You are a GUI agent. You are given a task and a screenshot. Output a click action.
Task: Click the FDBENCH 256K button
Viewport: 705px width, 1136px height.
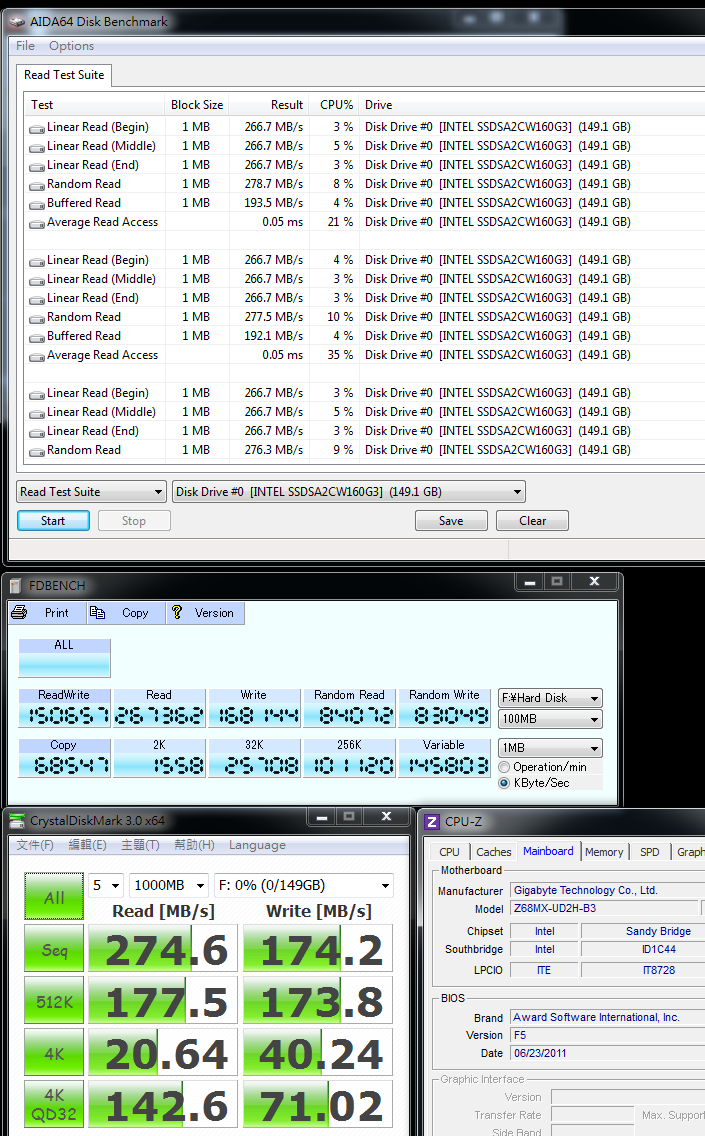tap(349, 758)
